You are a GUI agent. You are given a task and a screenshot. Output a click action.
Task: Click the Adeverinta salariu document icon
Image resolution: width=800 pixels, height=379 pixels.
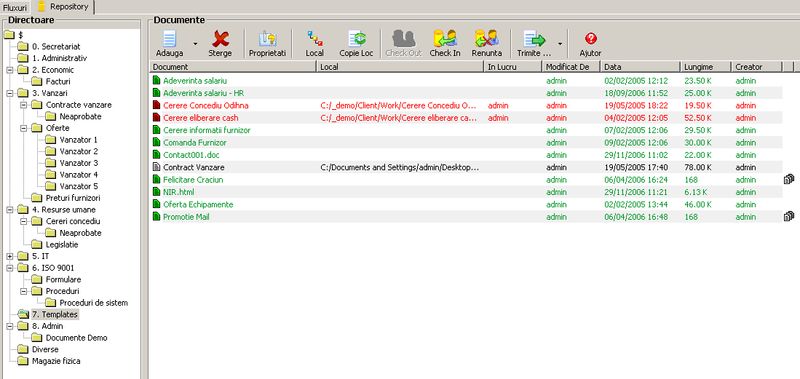pos(157,81)
